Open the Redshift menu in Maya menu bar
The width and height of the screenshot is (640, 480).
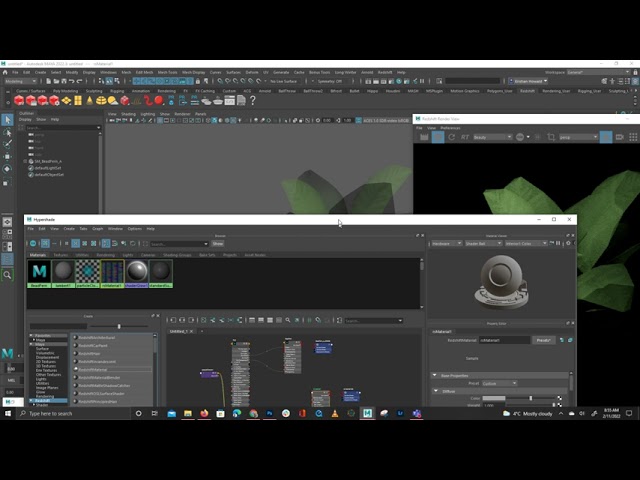click(x=384, y=72)
